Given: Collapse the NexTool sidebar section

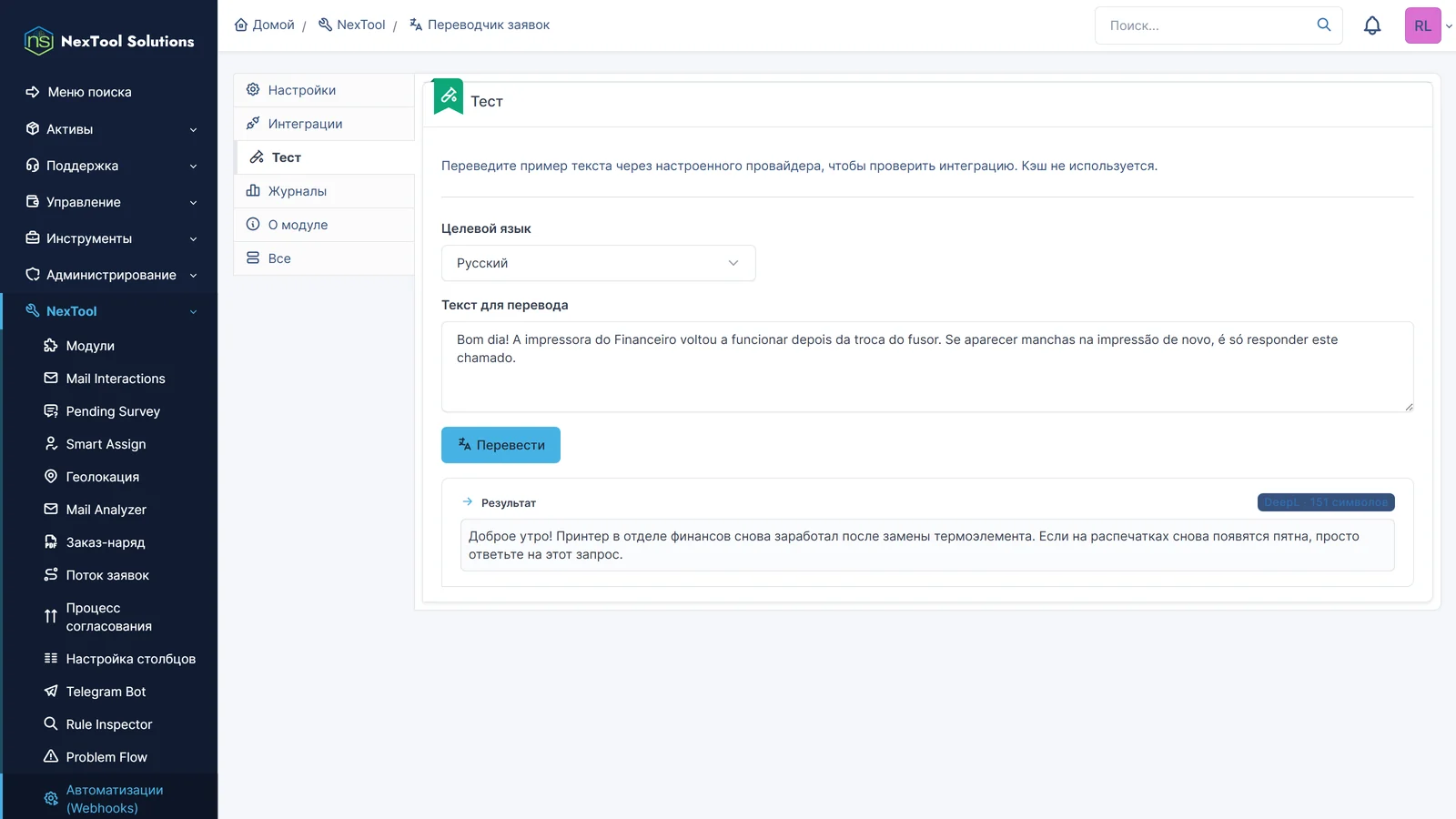Looking at the screenshot, I should tap(109, 311).
